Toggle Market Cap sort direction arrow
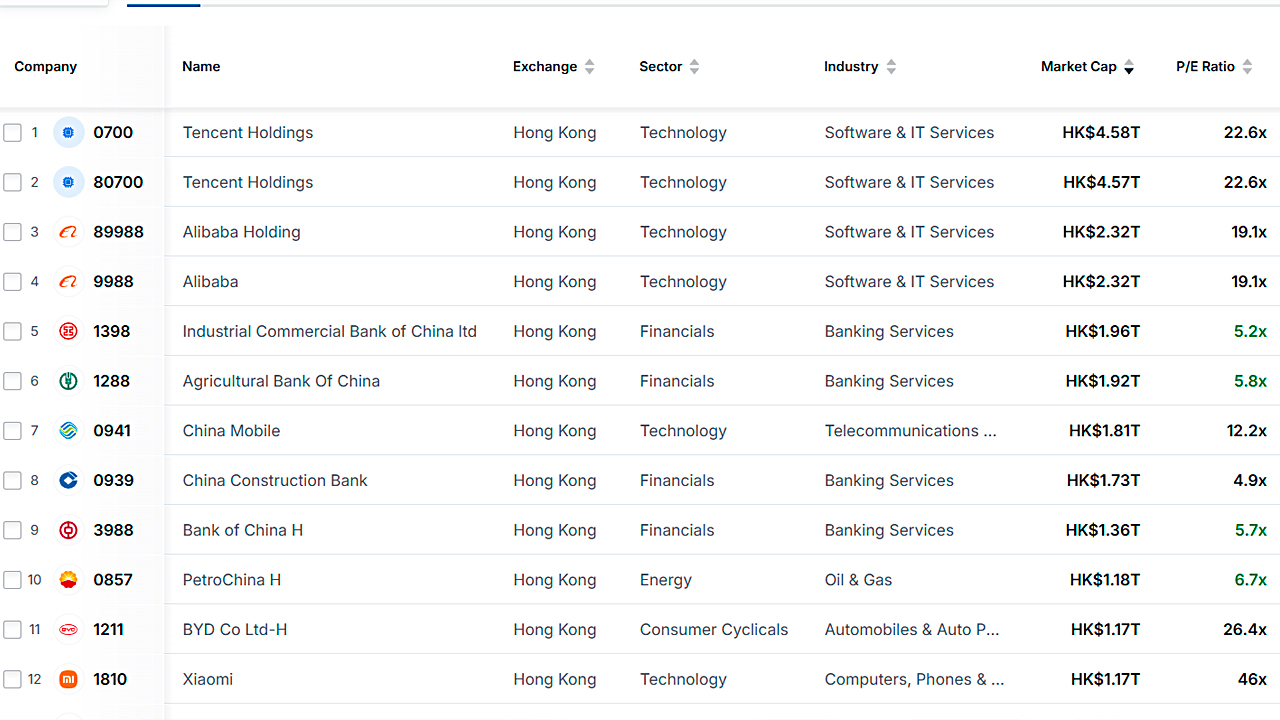 coord(1129,67)
